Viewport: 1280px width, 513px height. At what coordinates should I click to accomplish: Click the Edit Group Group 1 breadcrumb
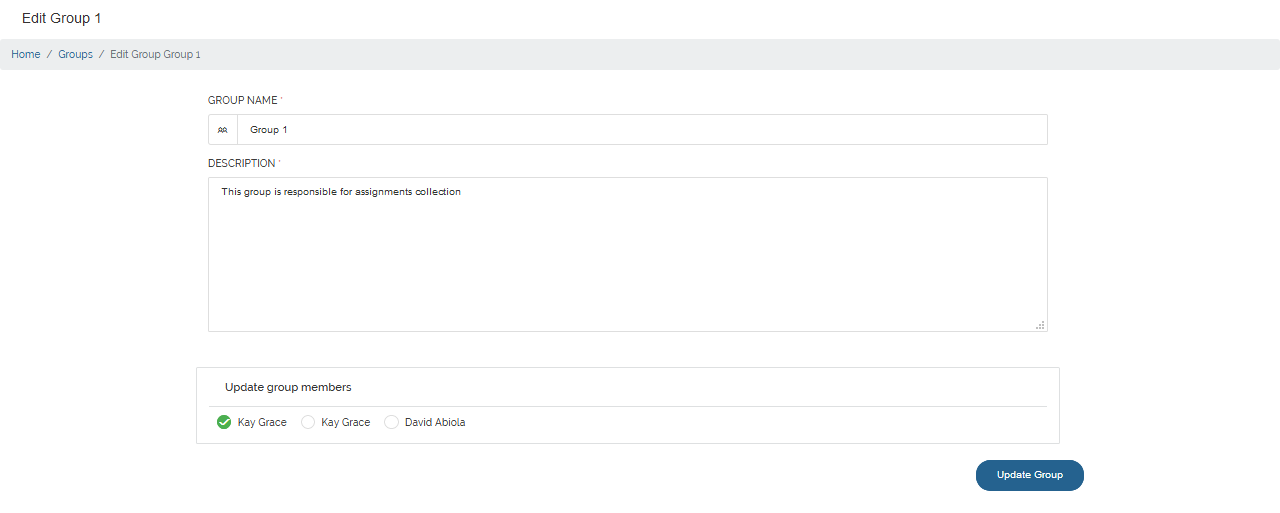click(155, 54)
